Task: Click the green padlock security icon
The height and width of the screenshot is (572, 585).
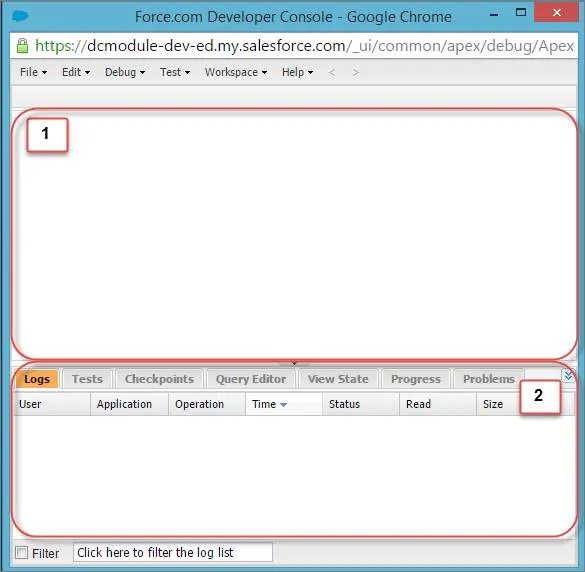Action: click(22, 46)
